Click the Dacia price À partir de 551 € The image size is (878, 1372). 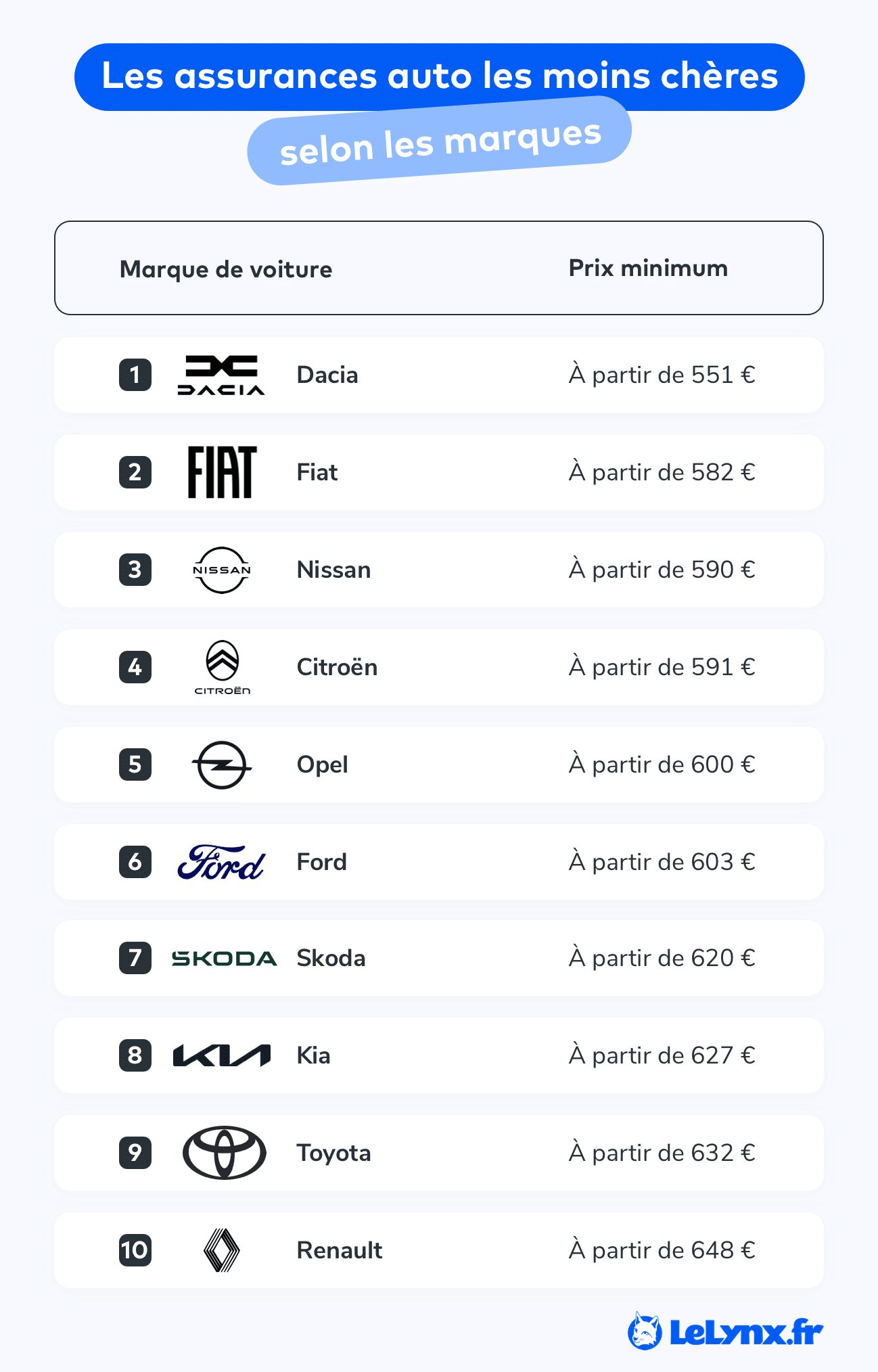click(662, 374)
